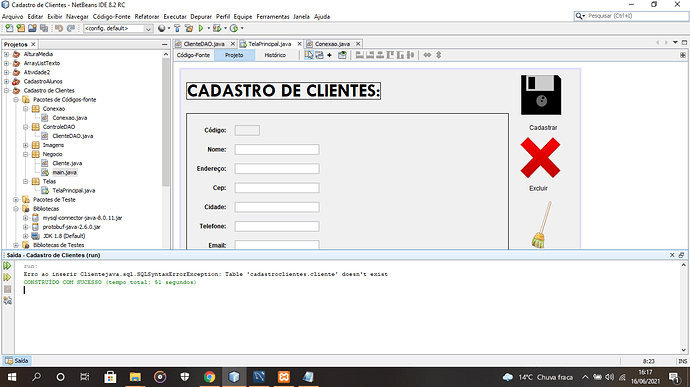Image resolution: width=690 pixels, height=387 pixels.
Task: Select TelaPrincipal.java in the project tree
Action: pyautogui.click(x=73, y=191)
